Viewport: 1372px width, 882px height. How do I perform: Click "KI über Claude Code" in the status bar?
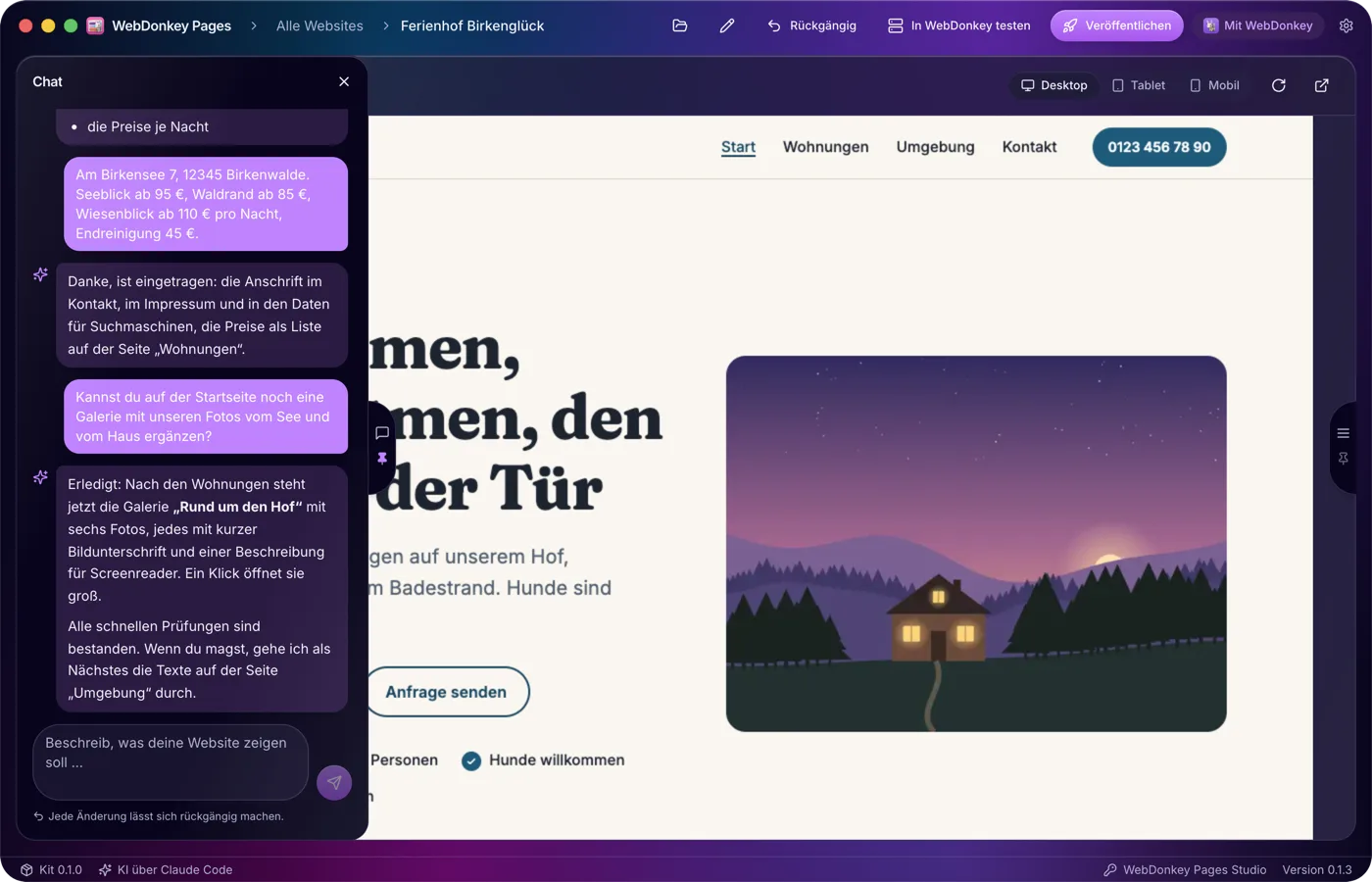(166, 869)
